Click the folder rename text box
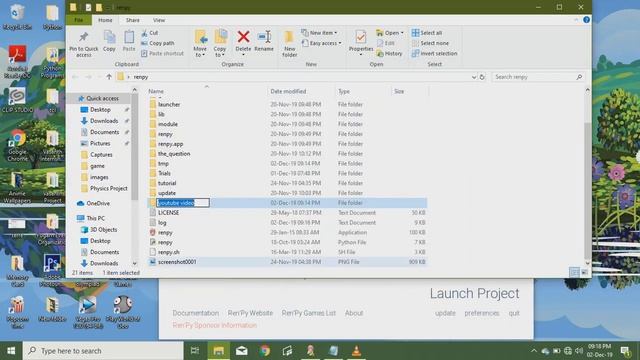640x360 pixels. [183, 203]
